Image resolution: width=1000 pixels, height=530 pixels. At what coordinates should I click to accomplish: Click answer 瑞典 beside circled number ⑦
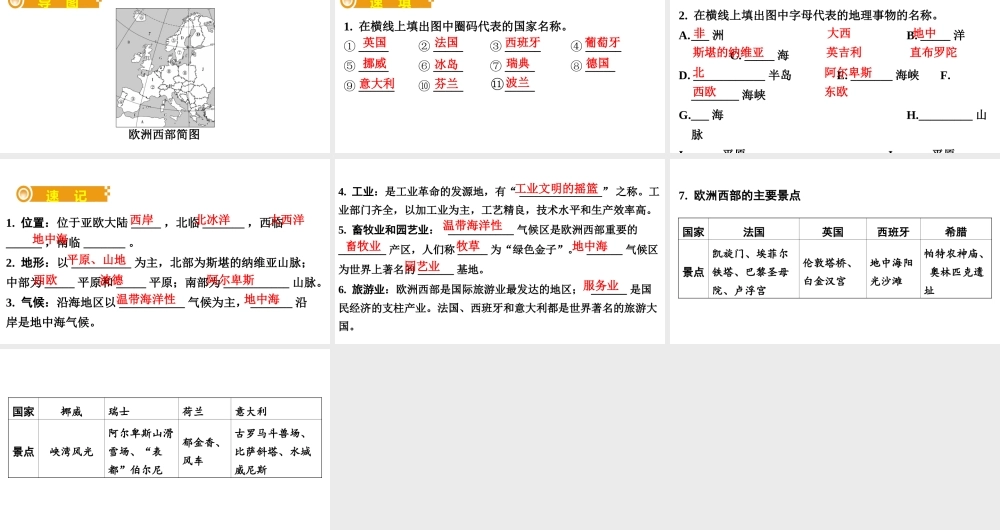[x=518, y=63]
